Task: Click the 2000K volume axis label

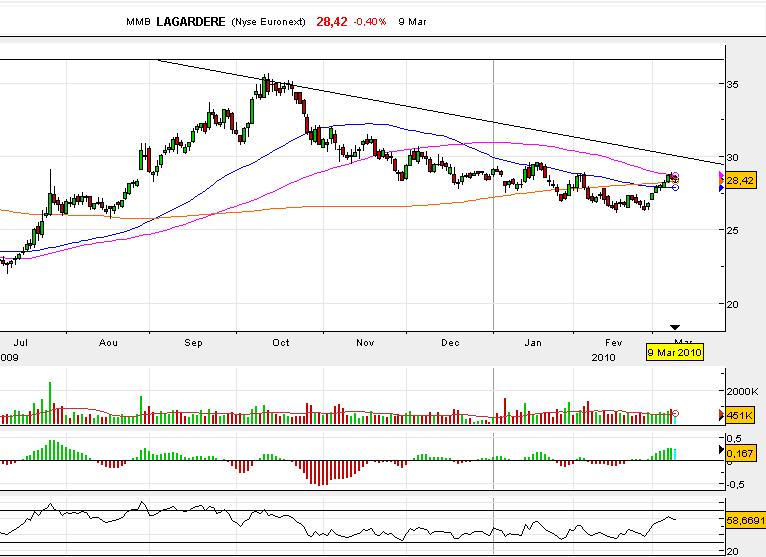Action: click(x=743, y=391)
